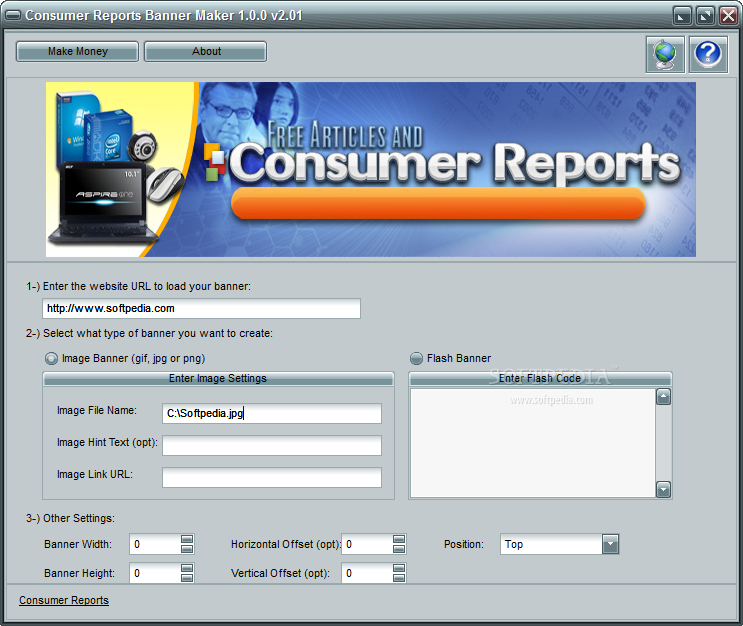
Task: Increase Banner Height value
Action: [187, 568]
